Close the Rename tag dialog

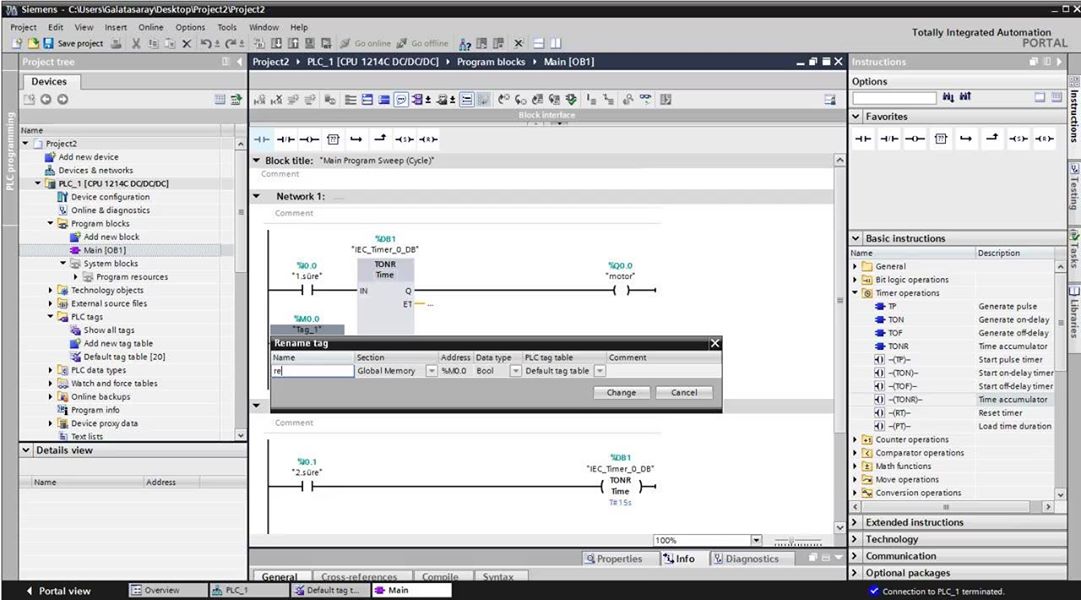click(x=715, y=343)
